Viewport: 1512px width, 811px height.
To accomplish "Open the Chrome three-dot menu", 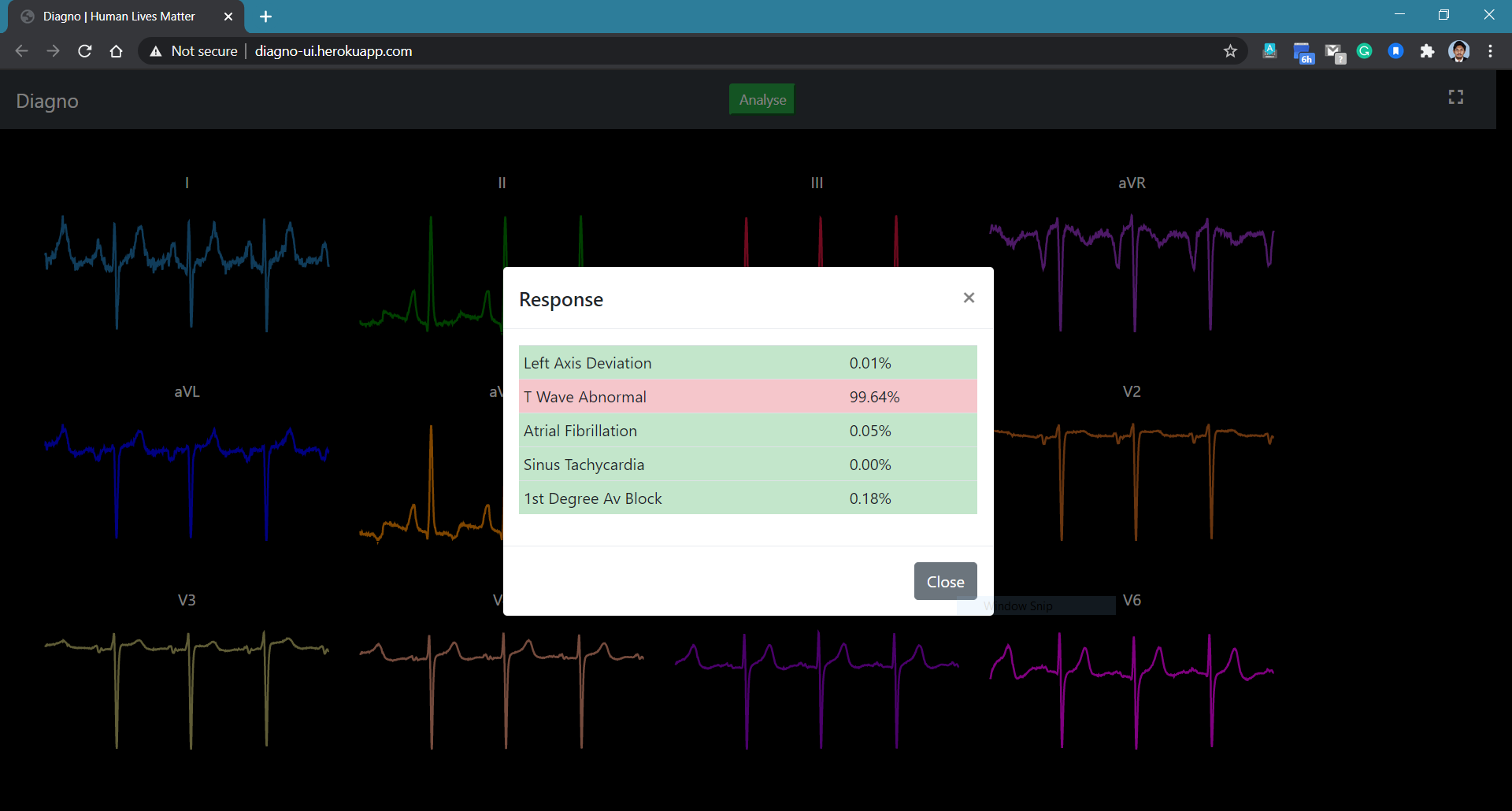I will point(1490,51).
